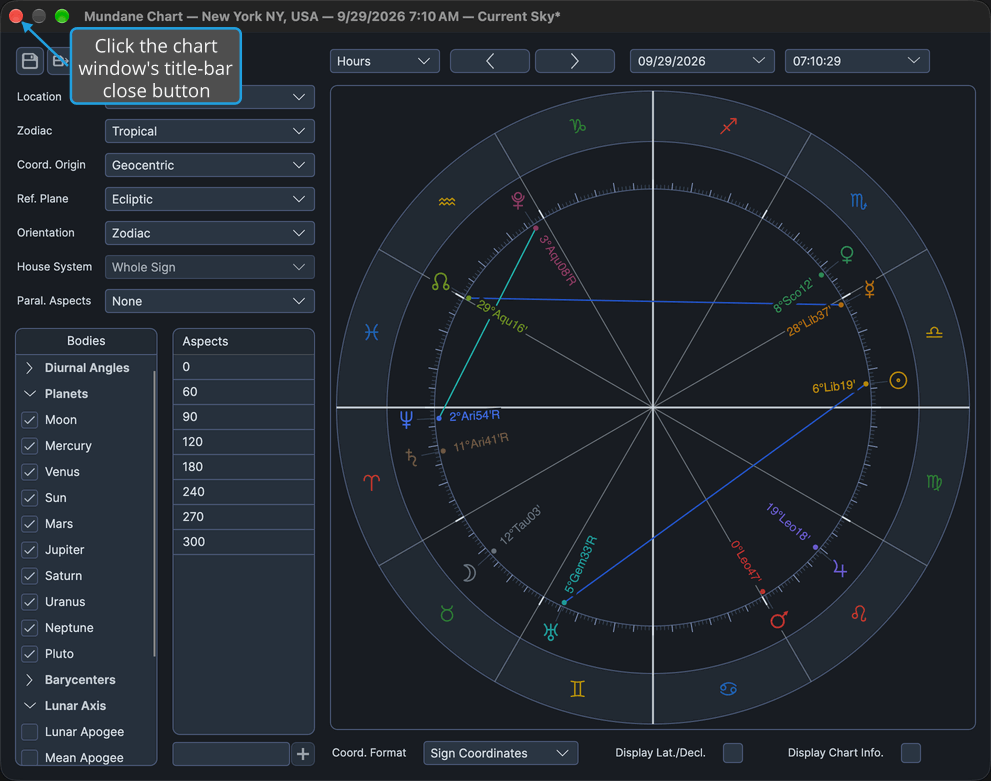991x781 pixels.
Task: Expand the Barycenters group
Action: coord(29,680)
